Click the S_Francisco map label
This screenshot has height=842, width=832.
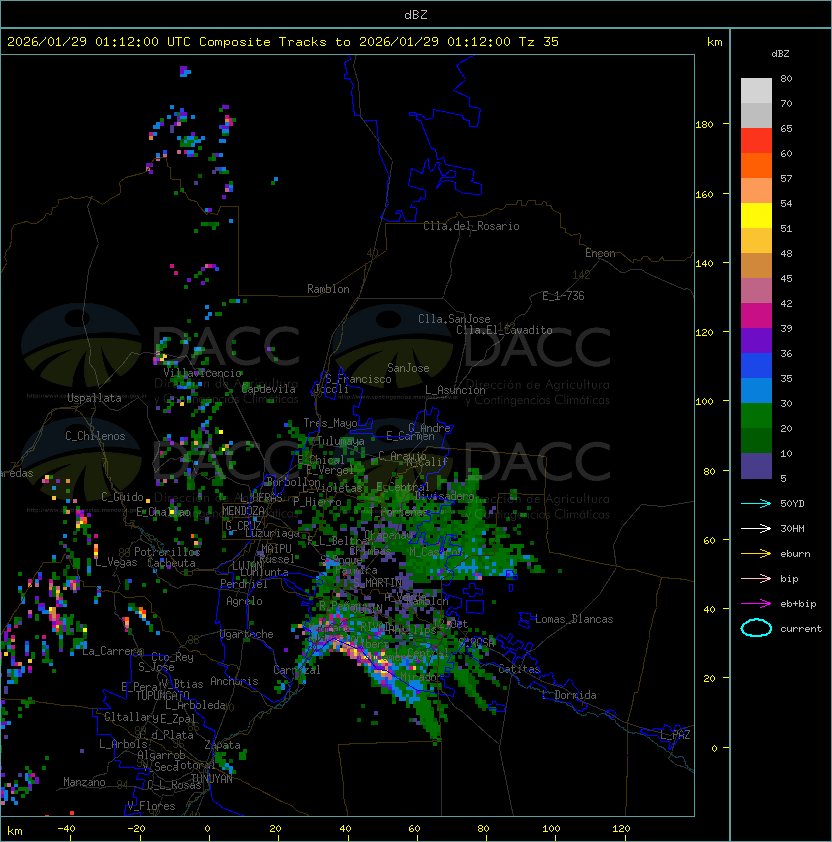click(x=358, y=379)
